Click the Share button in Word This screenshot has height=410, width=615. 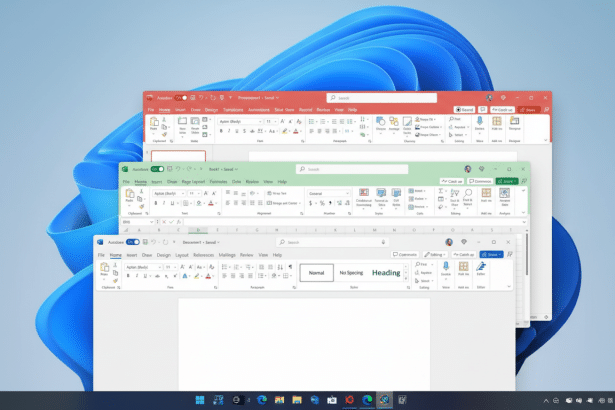[491, 255]
